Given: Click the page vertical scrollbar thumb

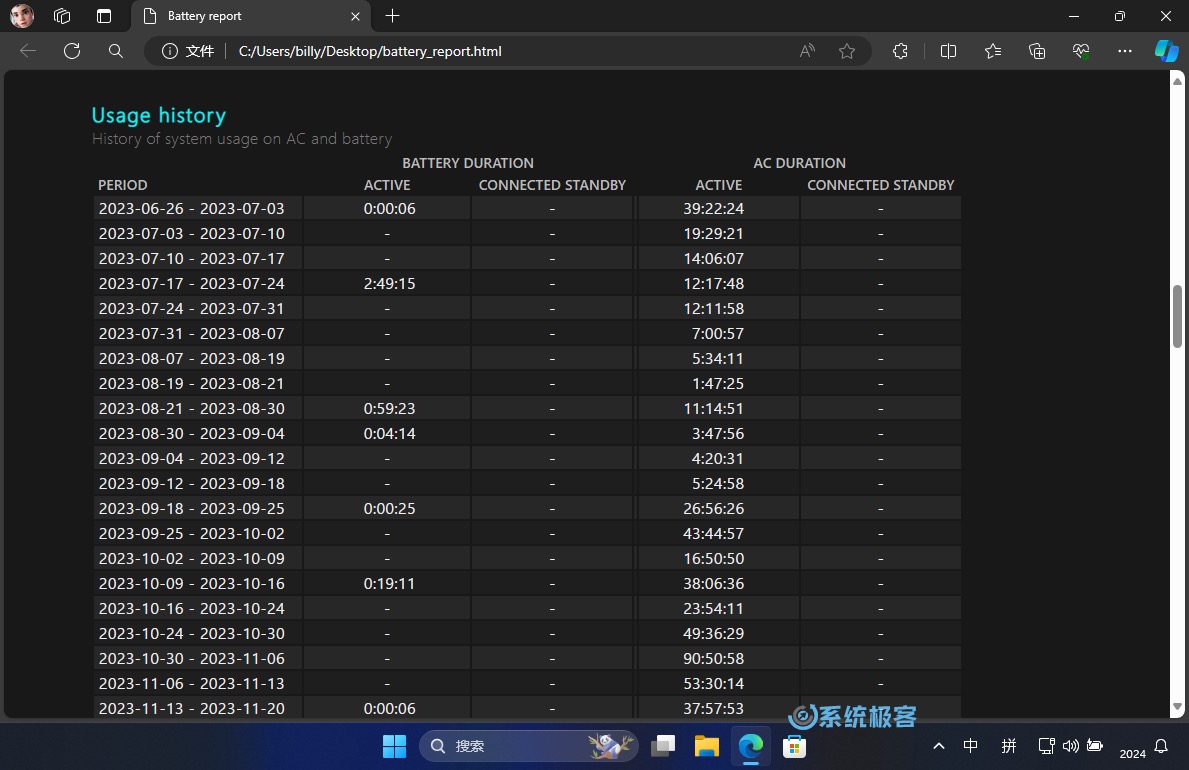Looking at the screenshot, I should coord(1177,317).
